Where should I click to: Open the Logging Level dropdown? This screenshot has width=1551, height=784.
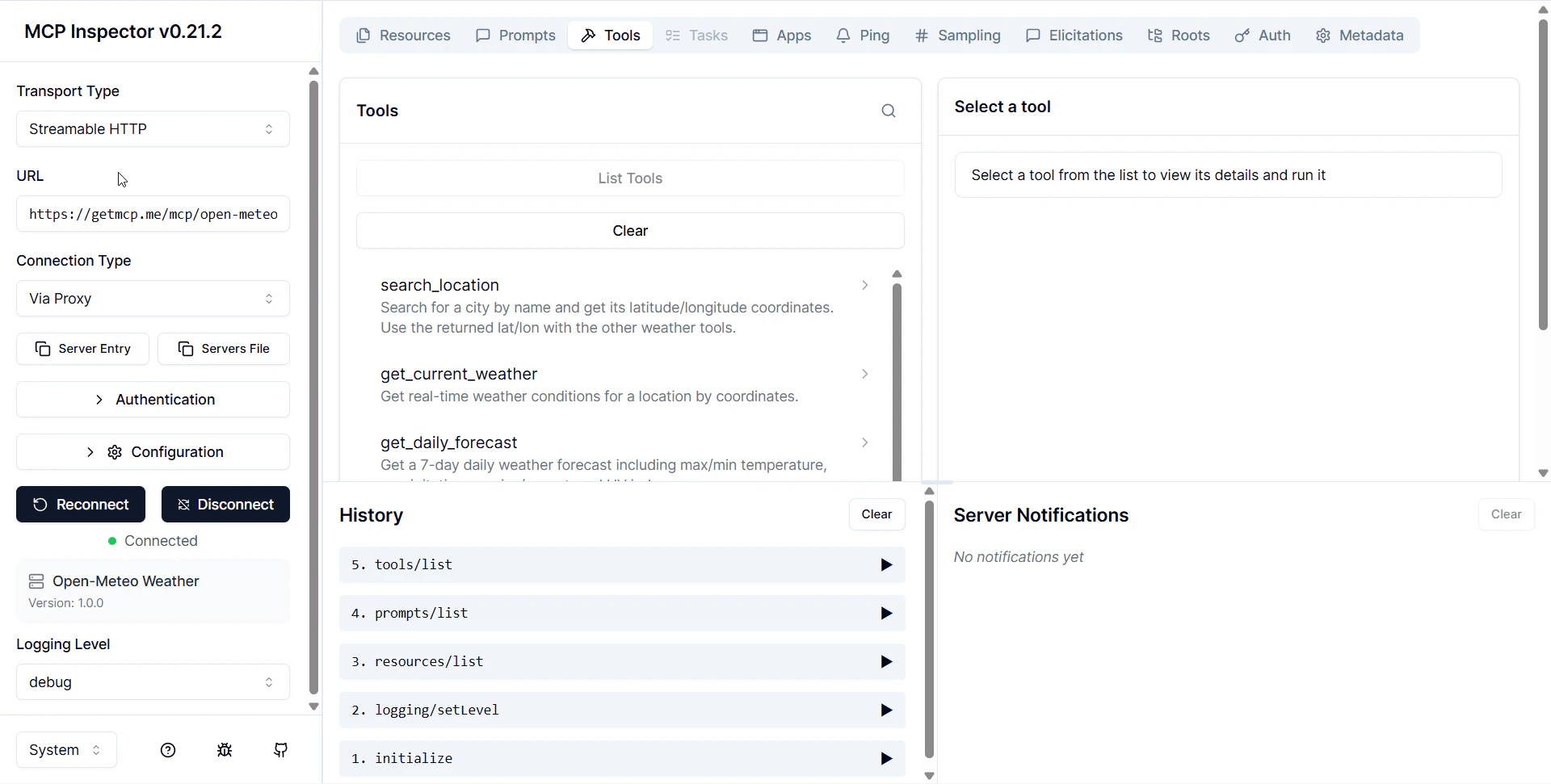tap(153, 682)
